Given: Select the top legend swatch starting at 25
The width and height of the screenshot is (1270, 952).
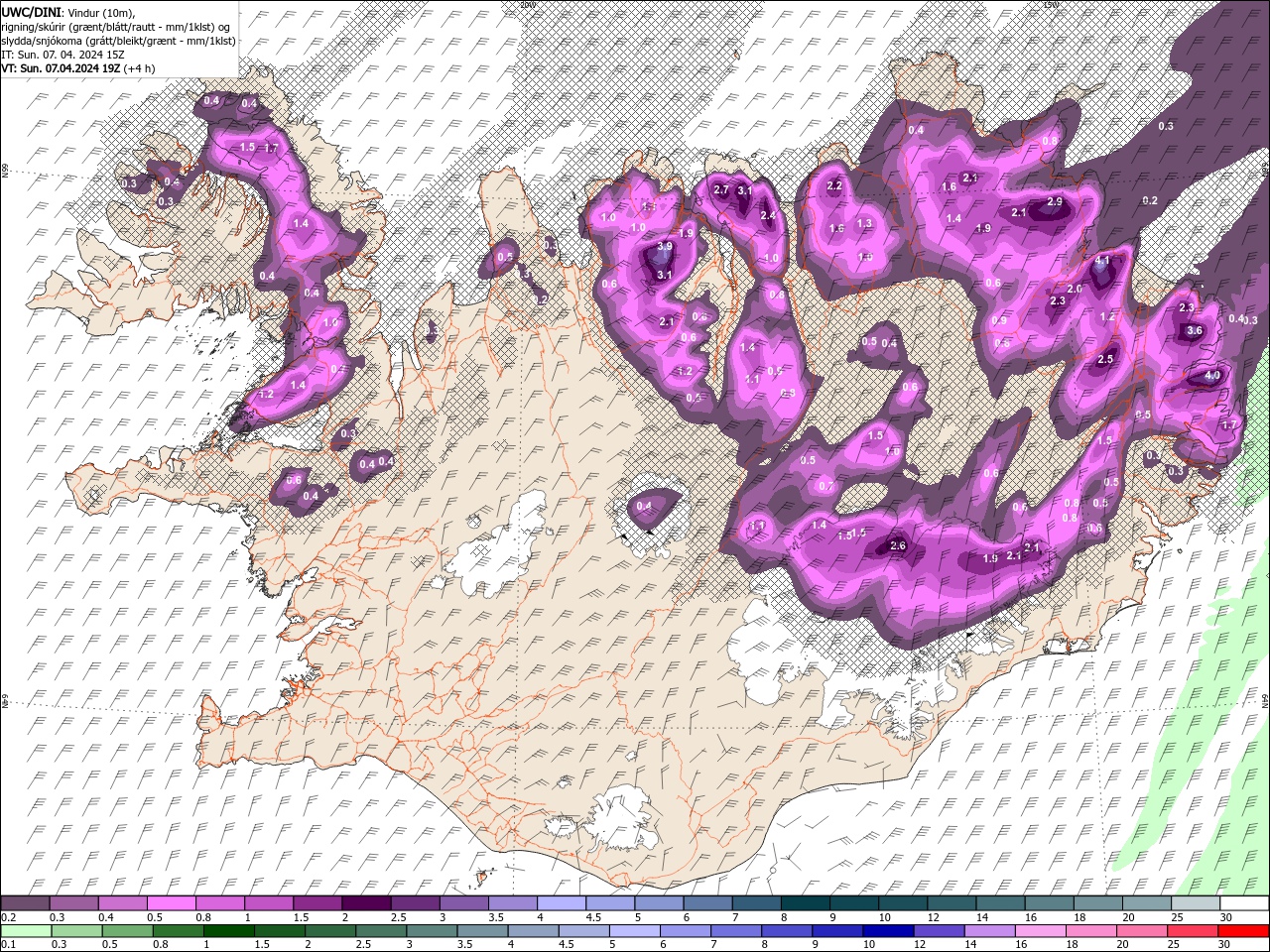Looking at the screenshot, I should tap(1195, 903).
